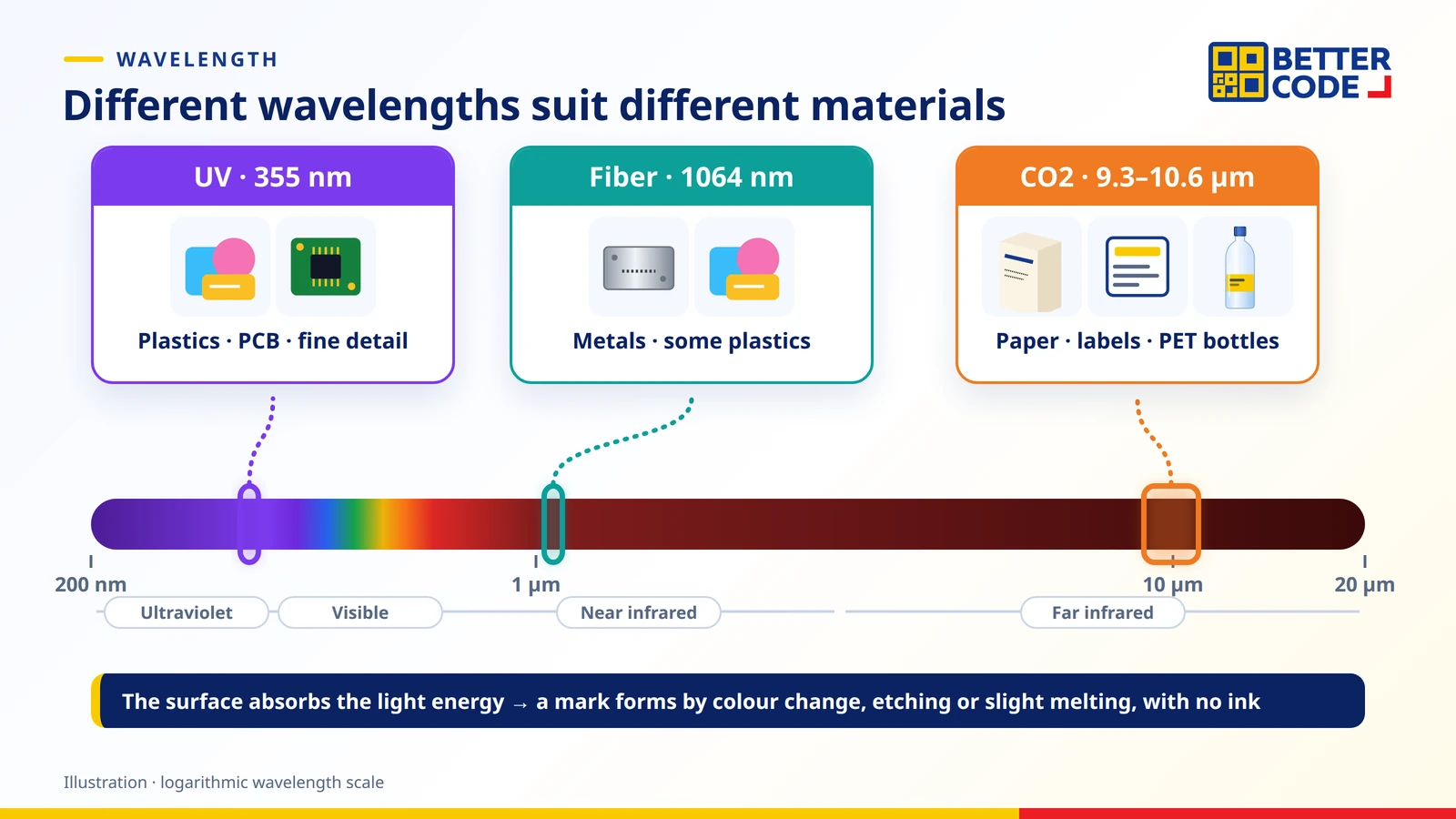Click the Visible range pill

coord(360,612)
